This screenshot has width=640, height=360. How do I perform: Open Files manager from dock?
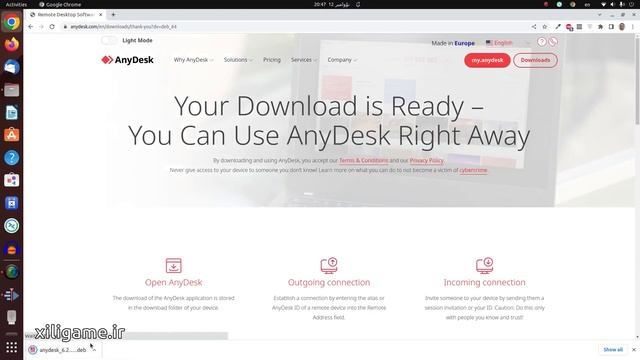click(x=11, y=90)
